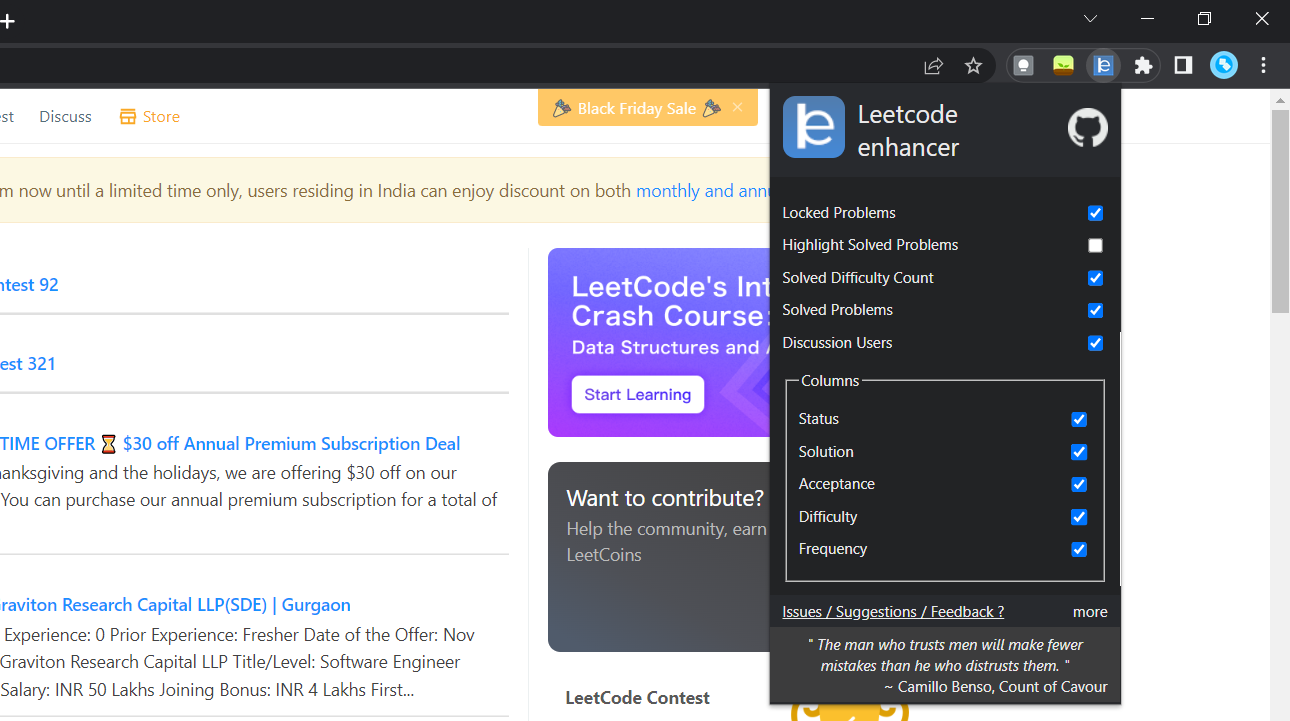
Task: Open the GitHub repository icon
Action: point(1088,128)
